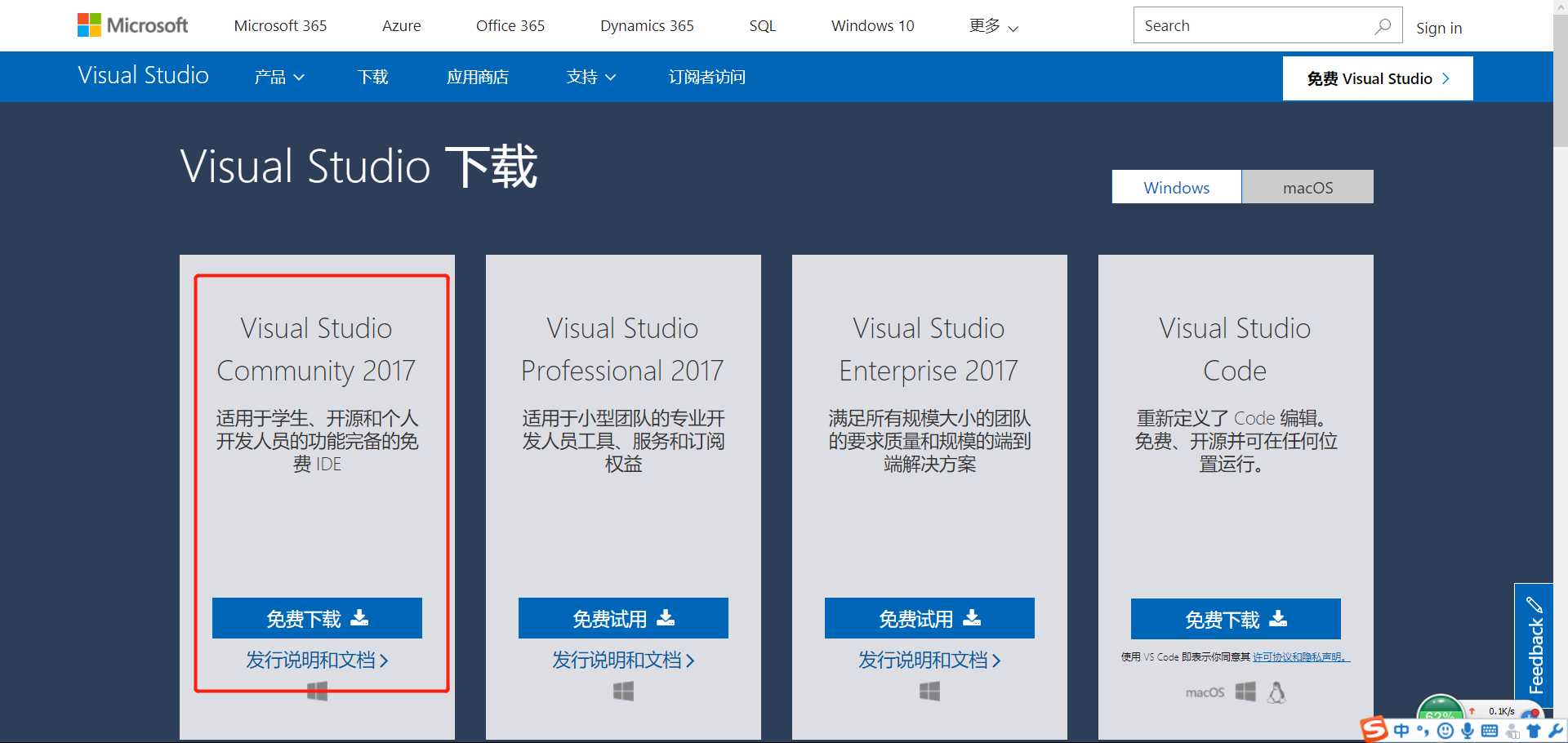
Task: Open Dynamics 365 in top navigation
Action: [647, 25]
